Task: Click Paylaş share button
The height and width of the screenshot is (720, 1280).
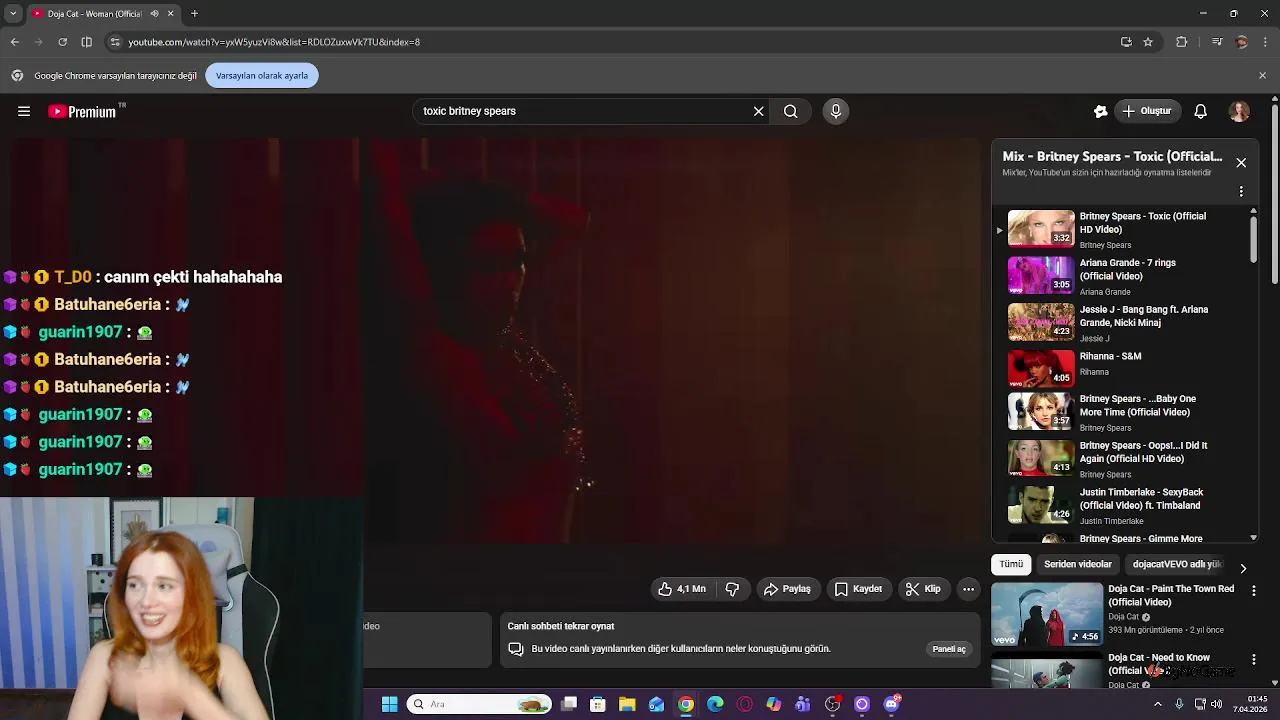Action: tap(787, 589)
